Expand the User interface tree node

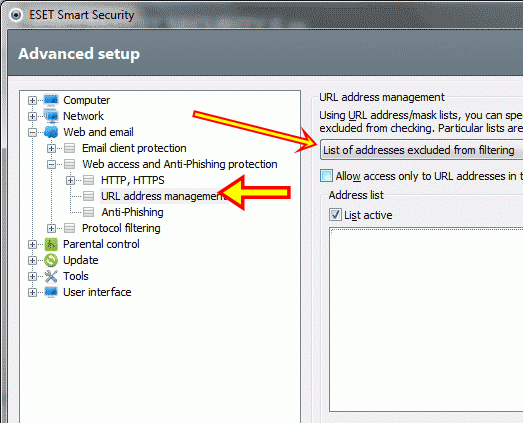click(x=32, y=292)
